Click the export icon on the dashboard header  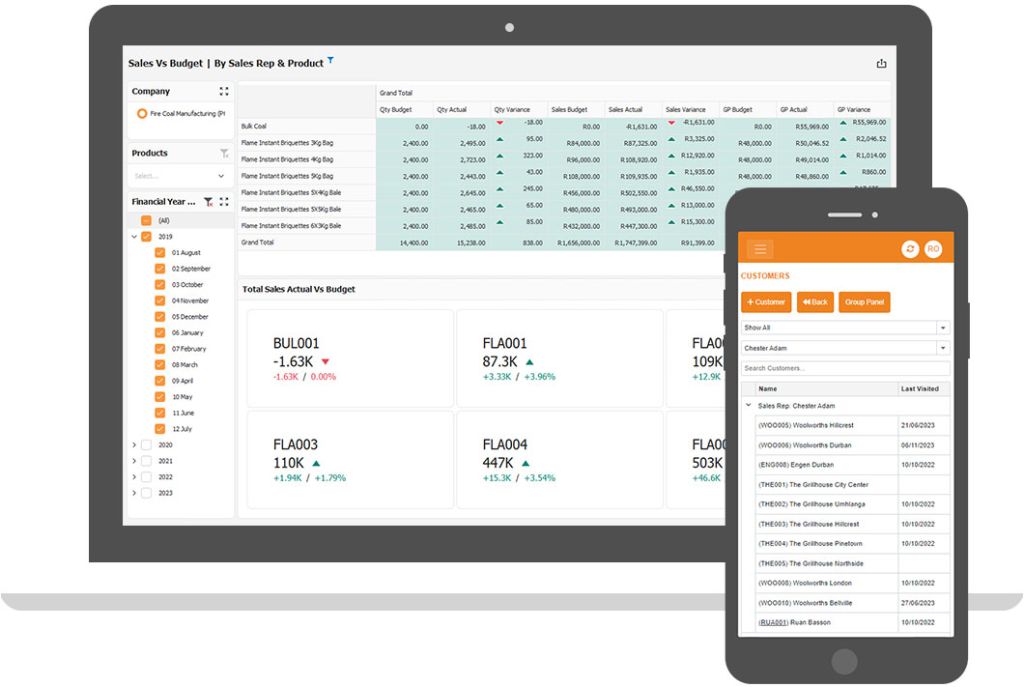pos(881,63)
